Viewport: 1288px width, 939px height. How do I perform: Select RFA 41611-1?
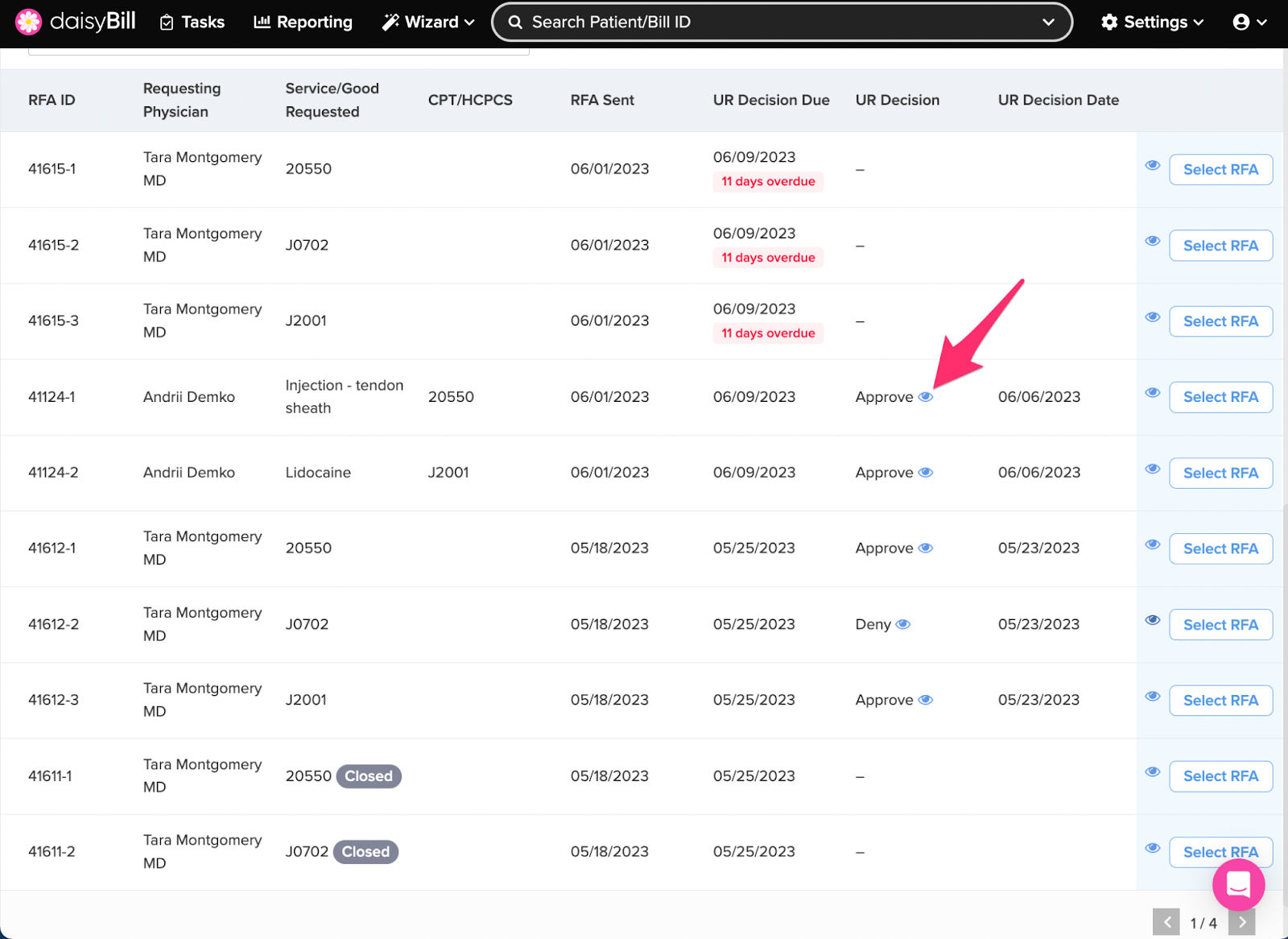[x=1220, y=776]
